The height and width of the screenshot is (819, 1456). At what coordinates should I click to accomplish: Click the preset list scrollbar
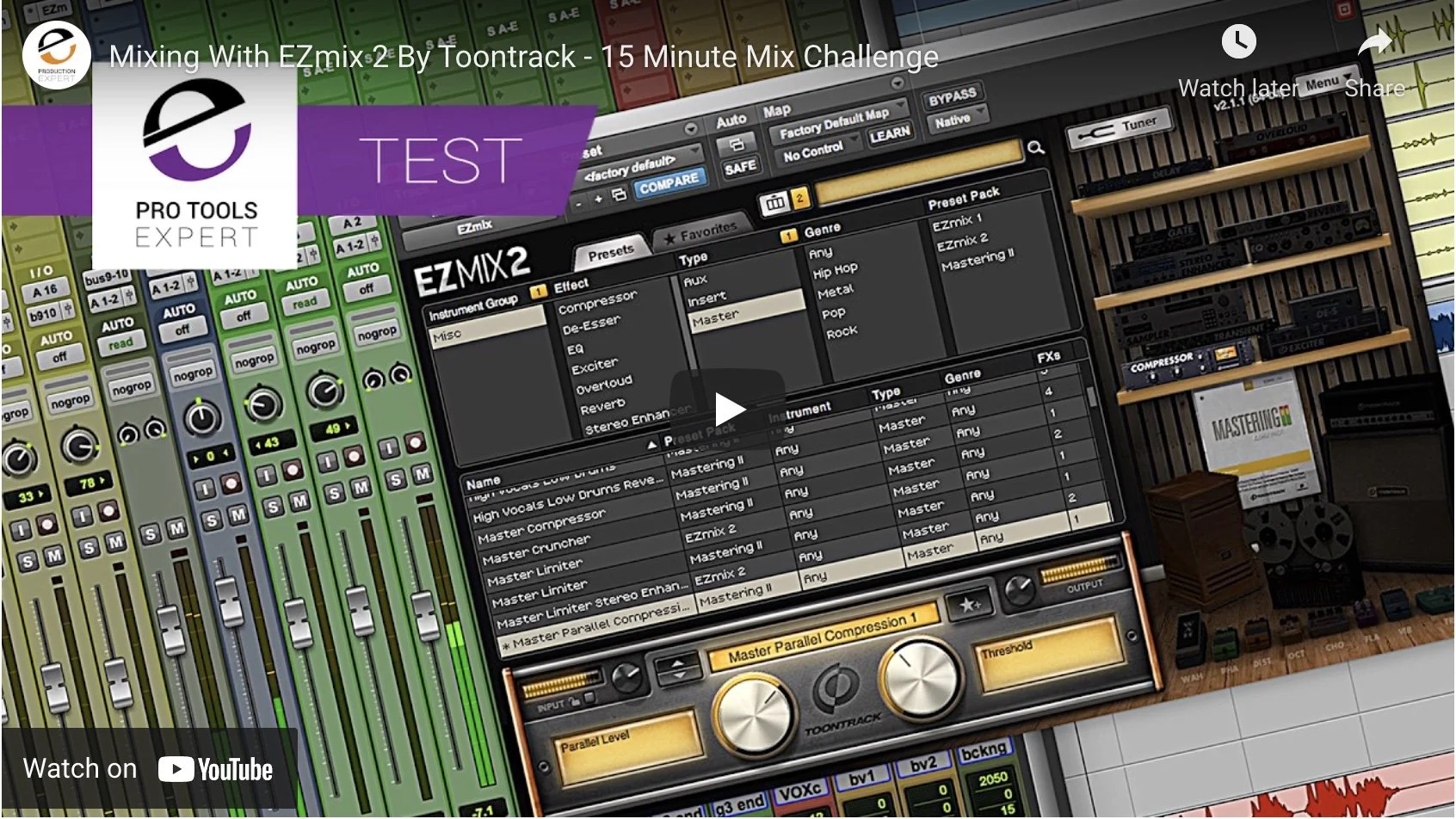1092,396
